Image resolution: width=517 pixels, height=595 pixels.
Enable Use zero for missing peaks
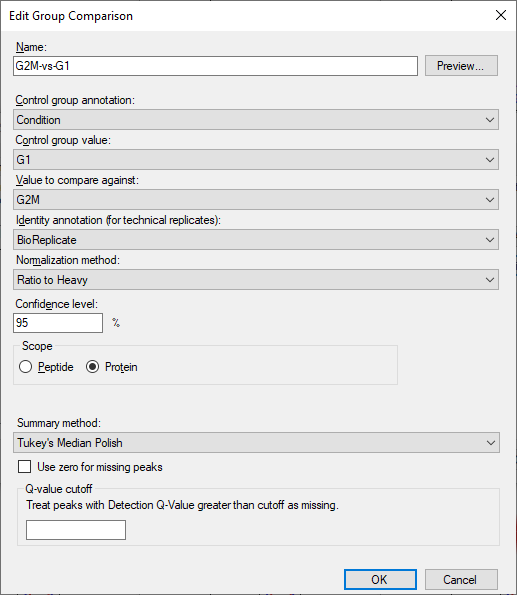tap(25, 467)
